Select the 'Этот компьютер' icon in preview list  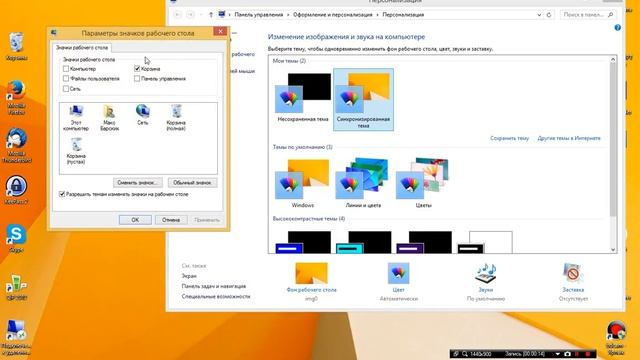(x=76, y=118)
